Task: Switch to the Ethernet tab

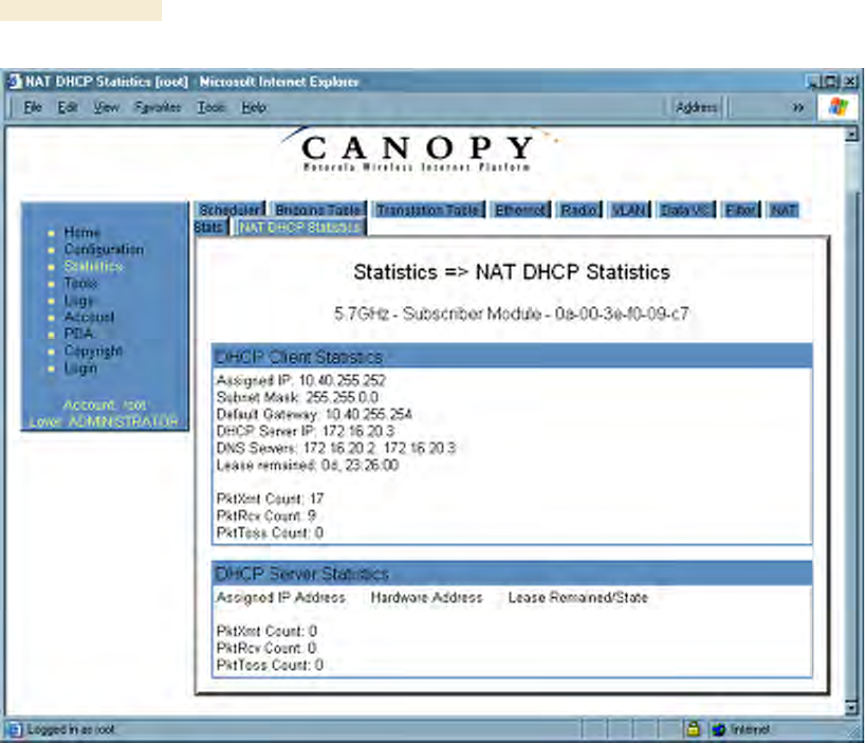Action: coord(520,210)
